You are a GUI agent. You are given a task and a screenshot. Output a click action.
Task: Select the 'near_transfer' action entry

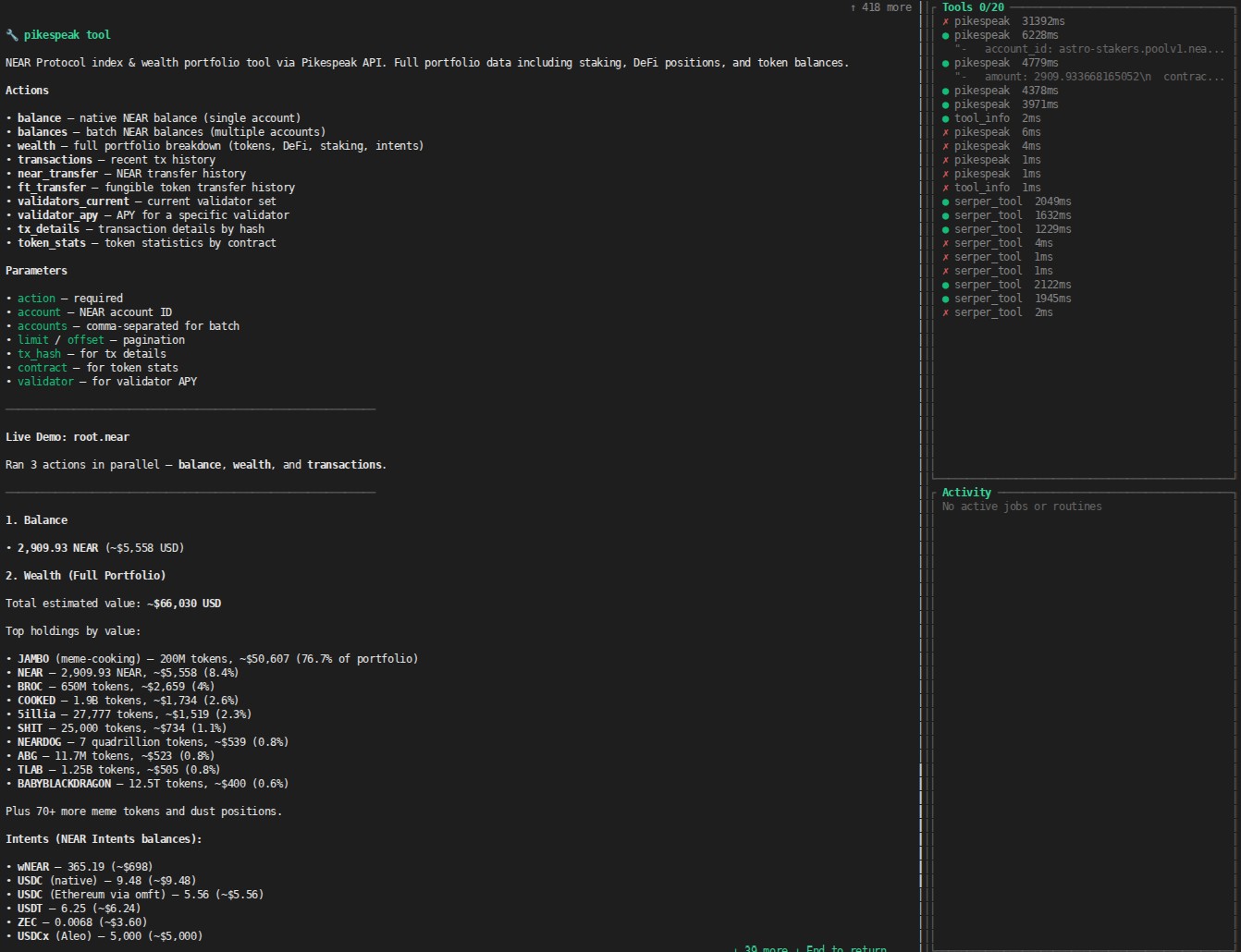tap(57, 174)
